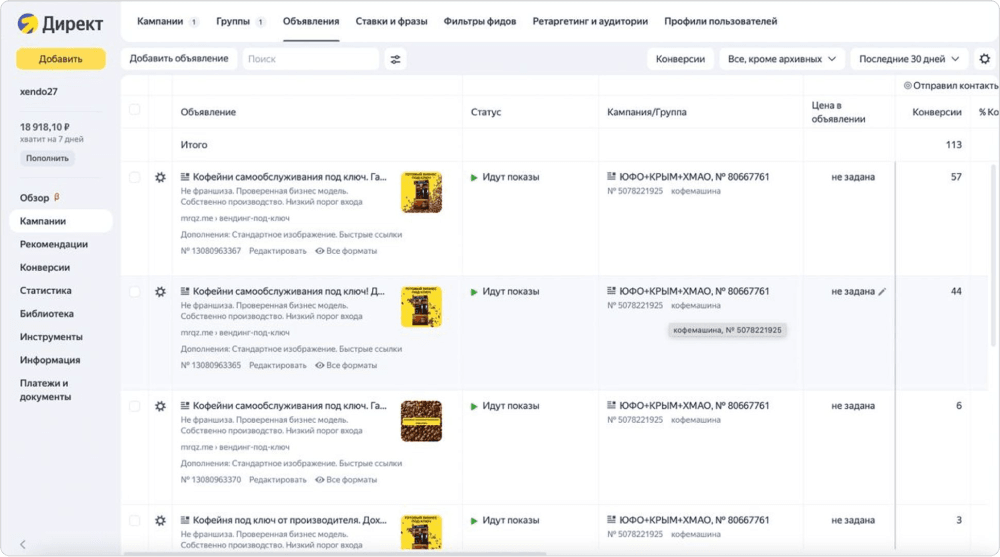Open Последние 30 дней period dropdown
The image size is (1000, 557).
908,59
